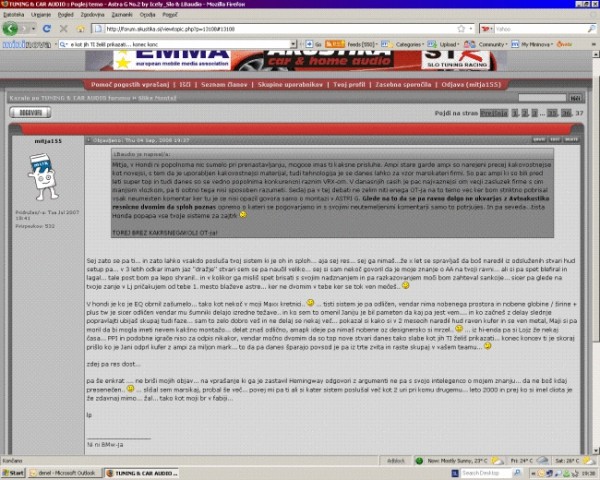600x480 pixels.
Task: Open the Zaznamki menu
Action: tap(122, 15)
